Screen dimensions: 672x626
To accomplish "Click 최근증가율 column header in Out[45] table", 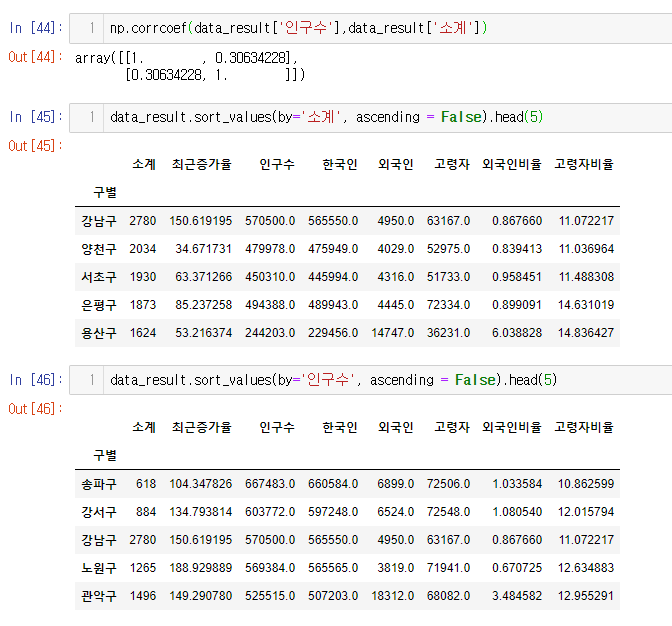I will click(x=201, y=163).
